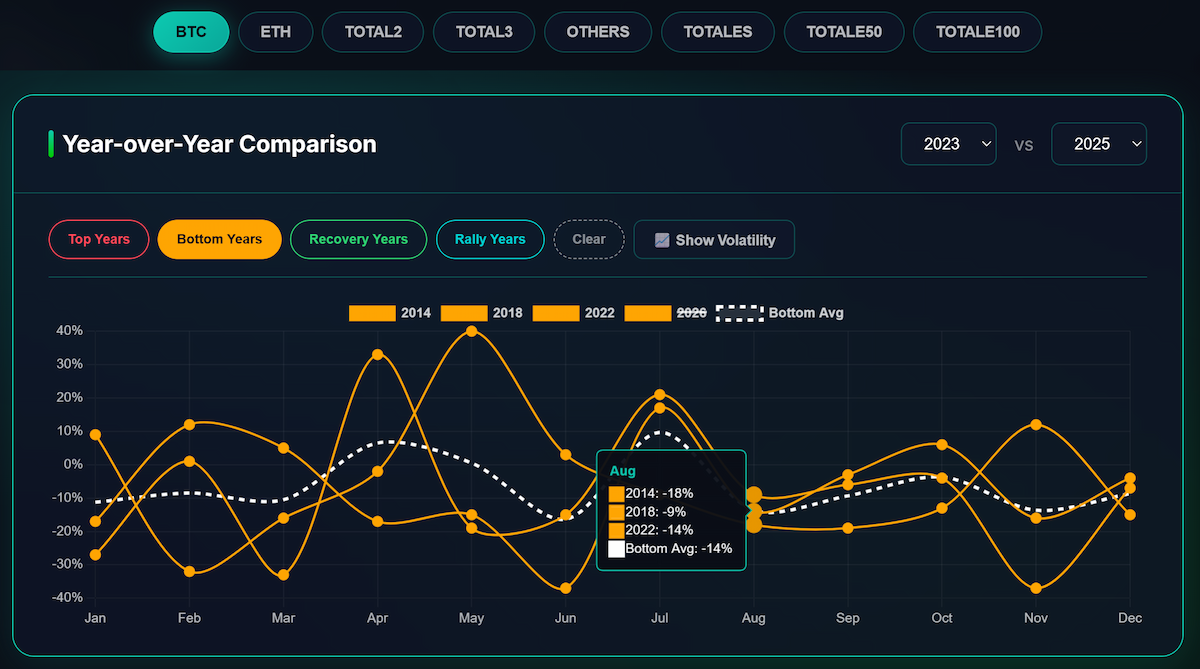
Task: Toggle the Bottom Avg dashed legend swatch
Action: click(x=740, y=313)
